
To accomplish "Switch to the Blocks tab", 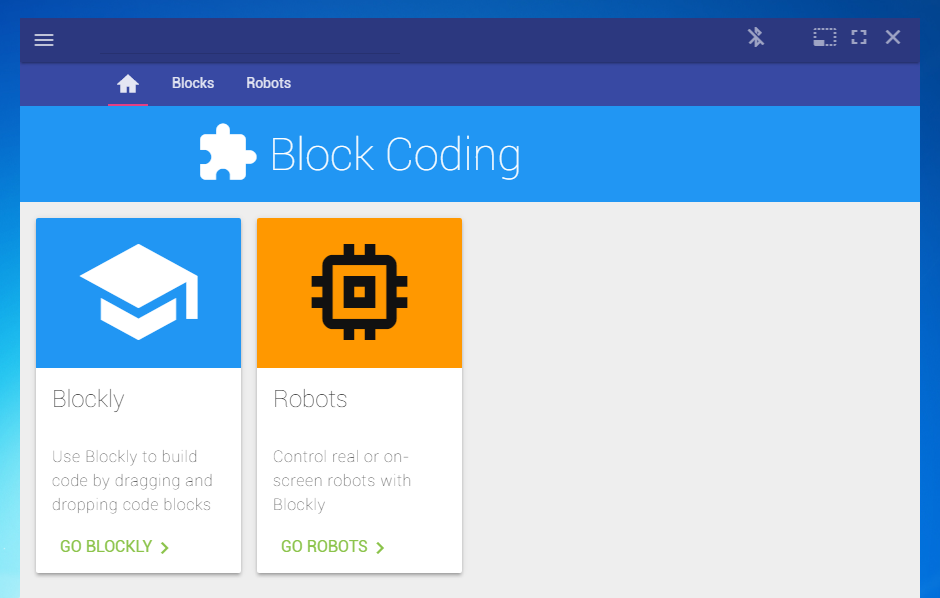I will (193, 83).
